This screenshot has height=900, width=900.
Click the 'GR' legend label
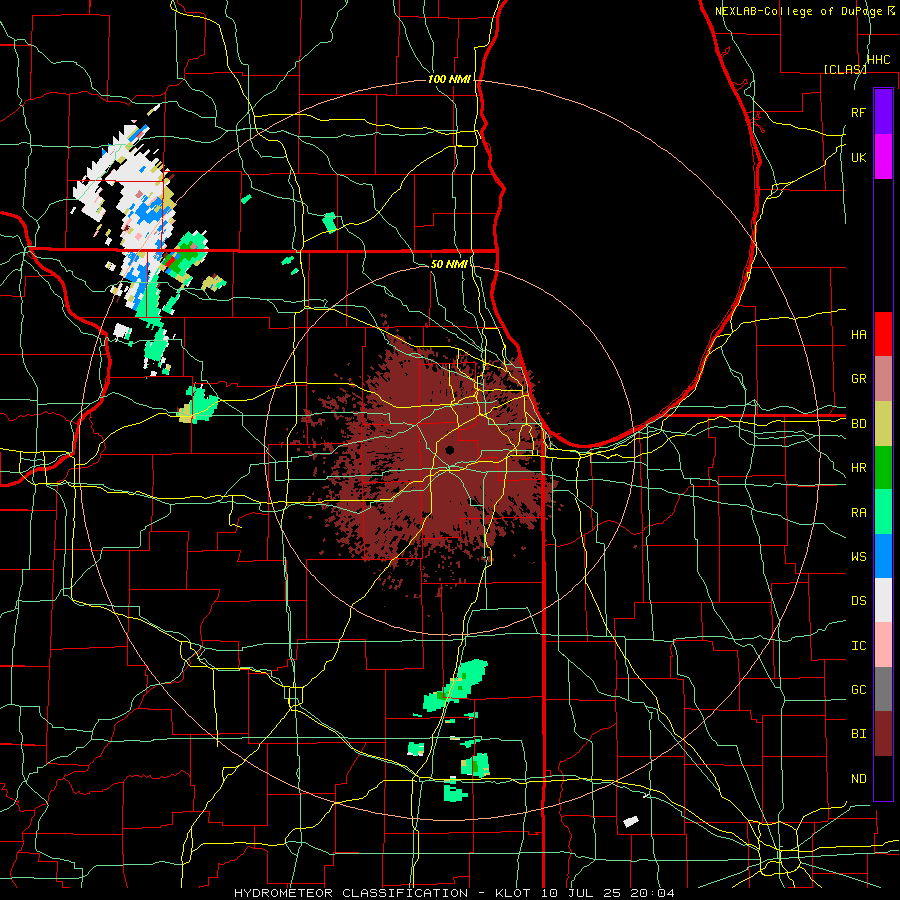(858, 379)
